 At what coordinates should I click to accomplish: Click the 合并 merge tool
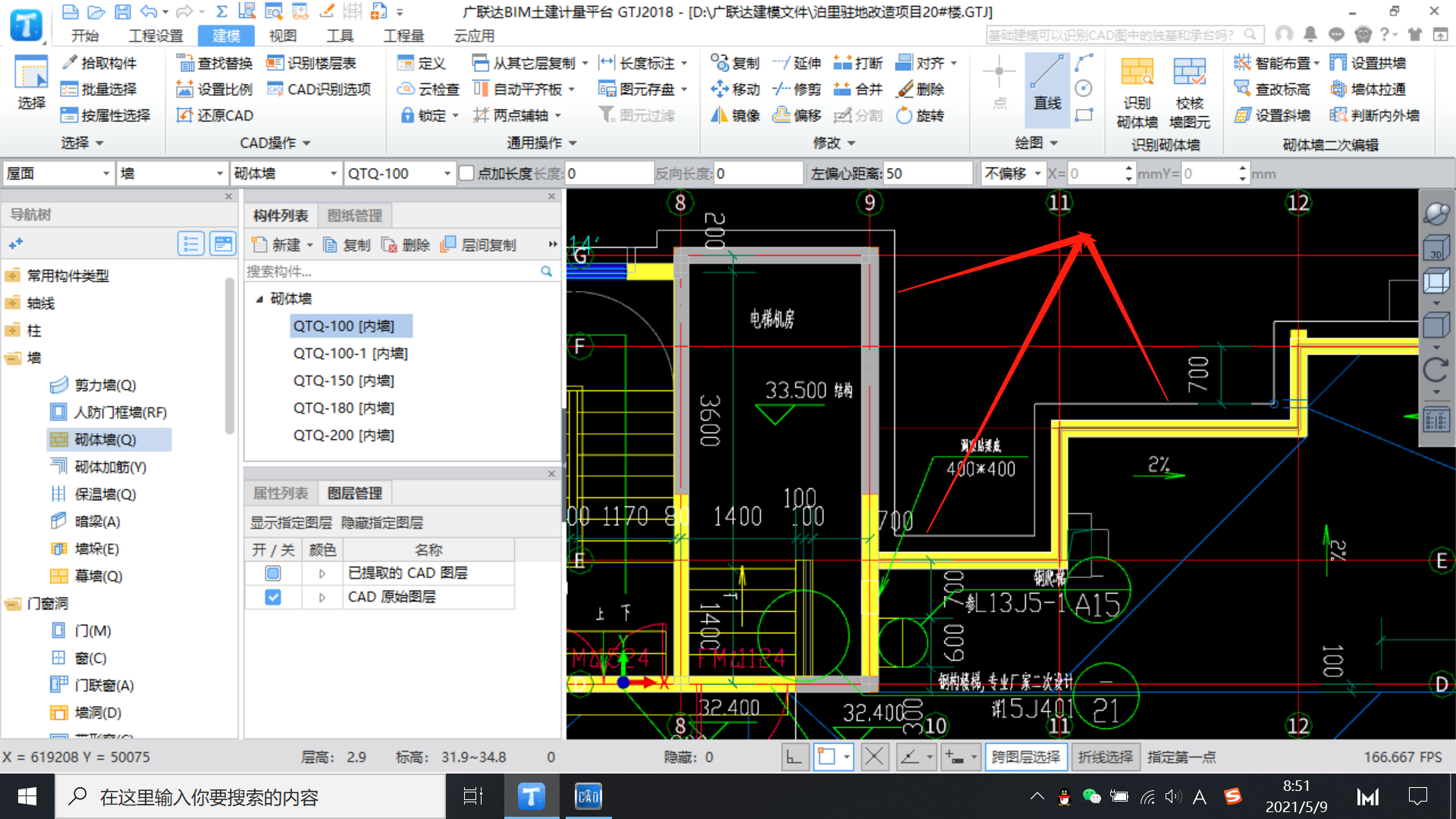coord(858,89)
